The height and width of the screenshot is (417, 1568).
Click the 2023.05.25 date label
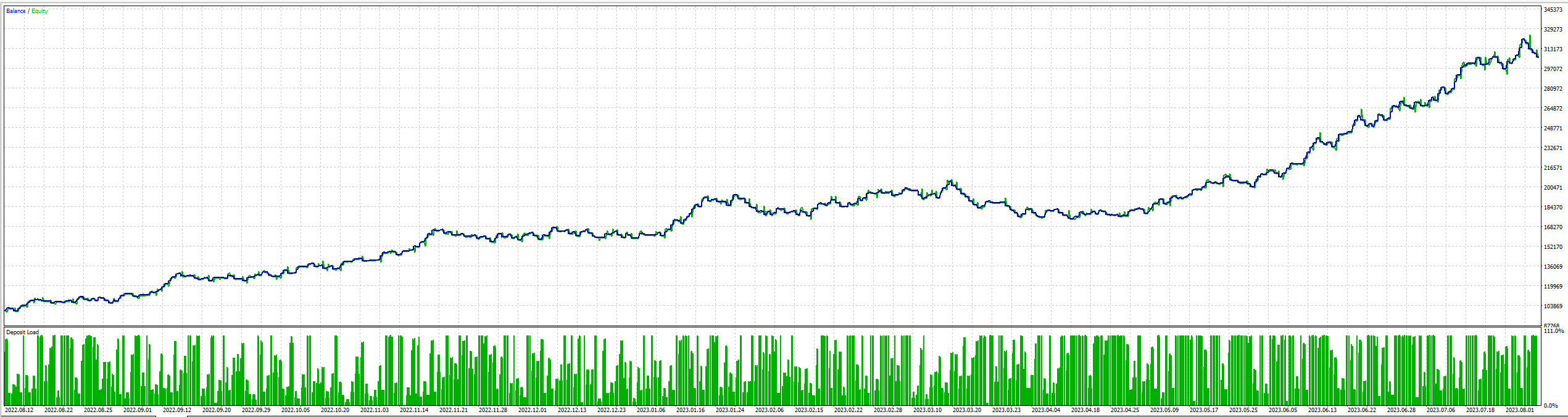click(1243, 410)
